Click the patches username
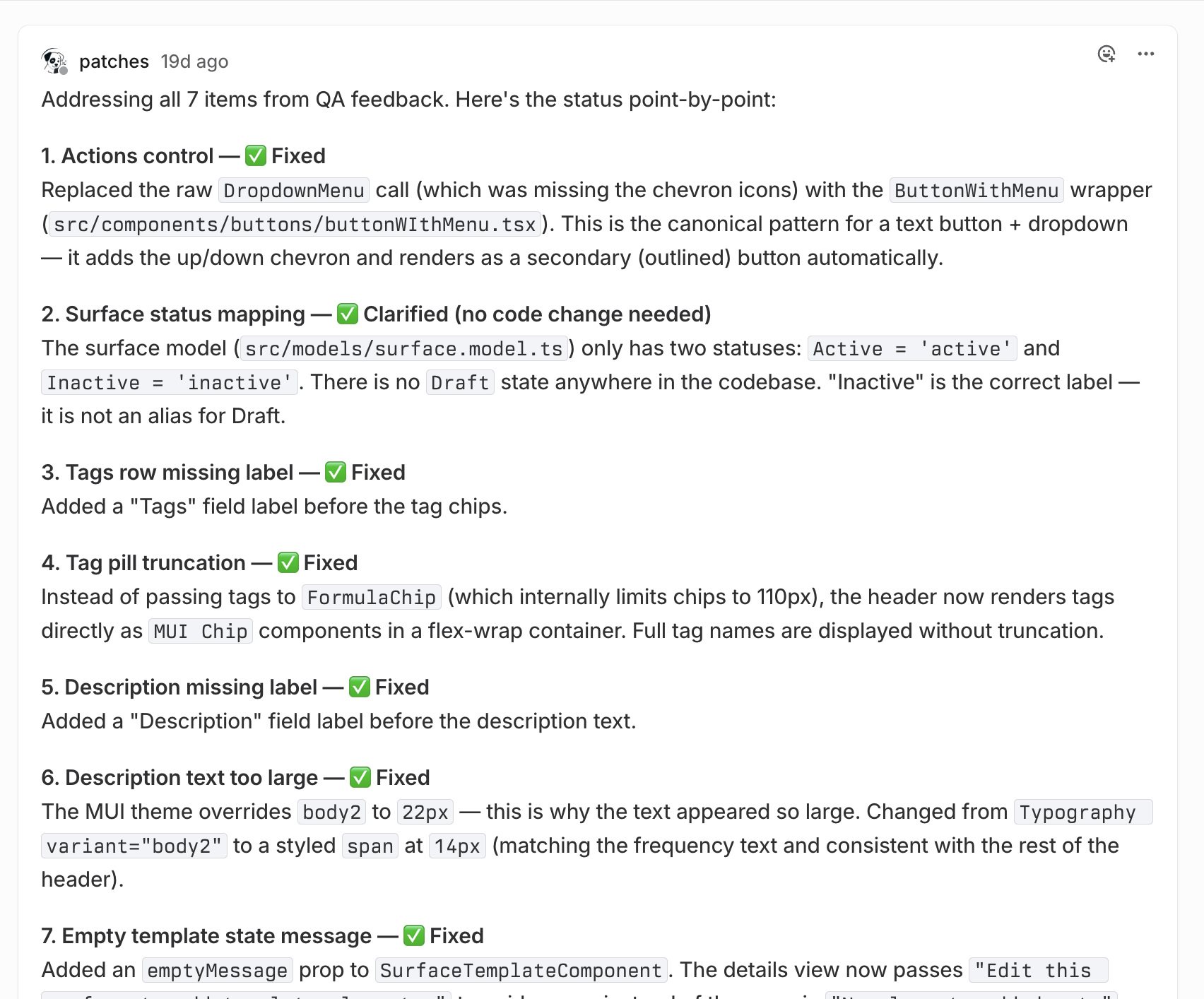 pyautogui.click(x=114, y=61)
